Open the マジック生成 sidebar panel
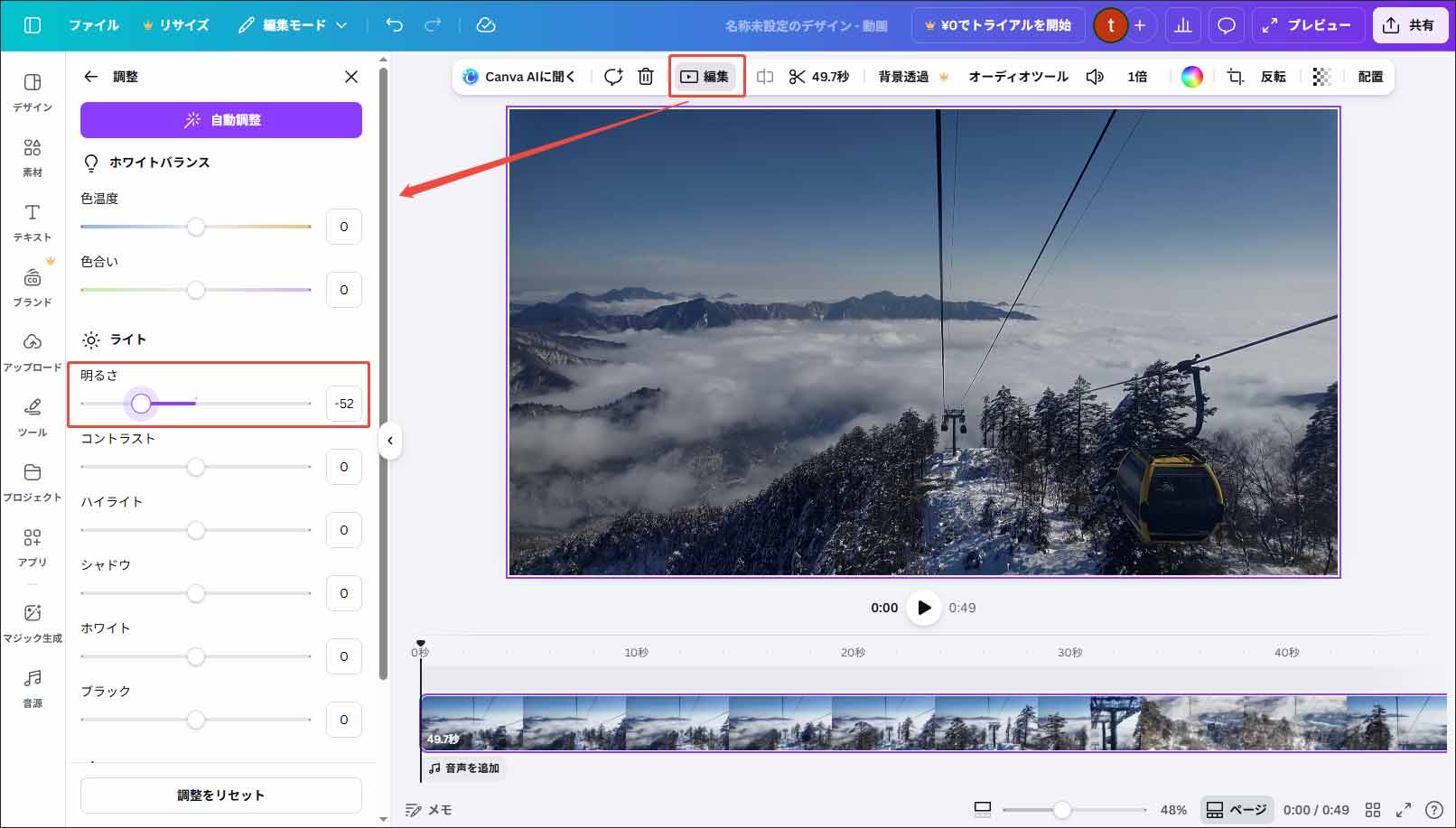This screenshot has width=1456, height=828. 33,621
